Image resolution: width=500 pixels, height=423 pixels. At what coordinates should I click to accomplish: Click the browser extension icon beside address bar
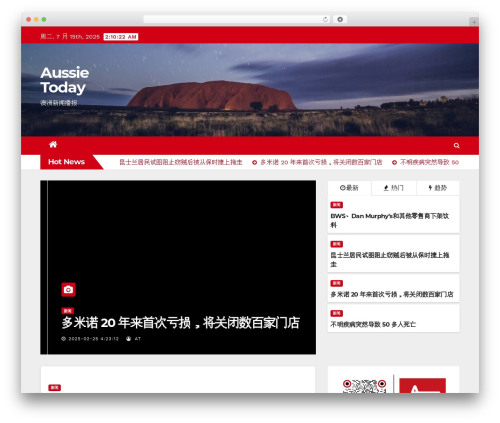coord(340,19)
